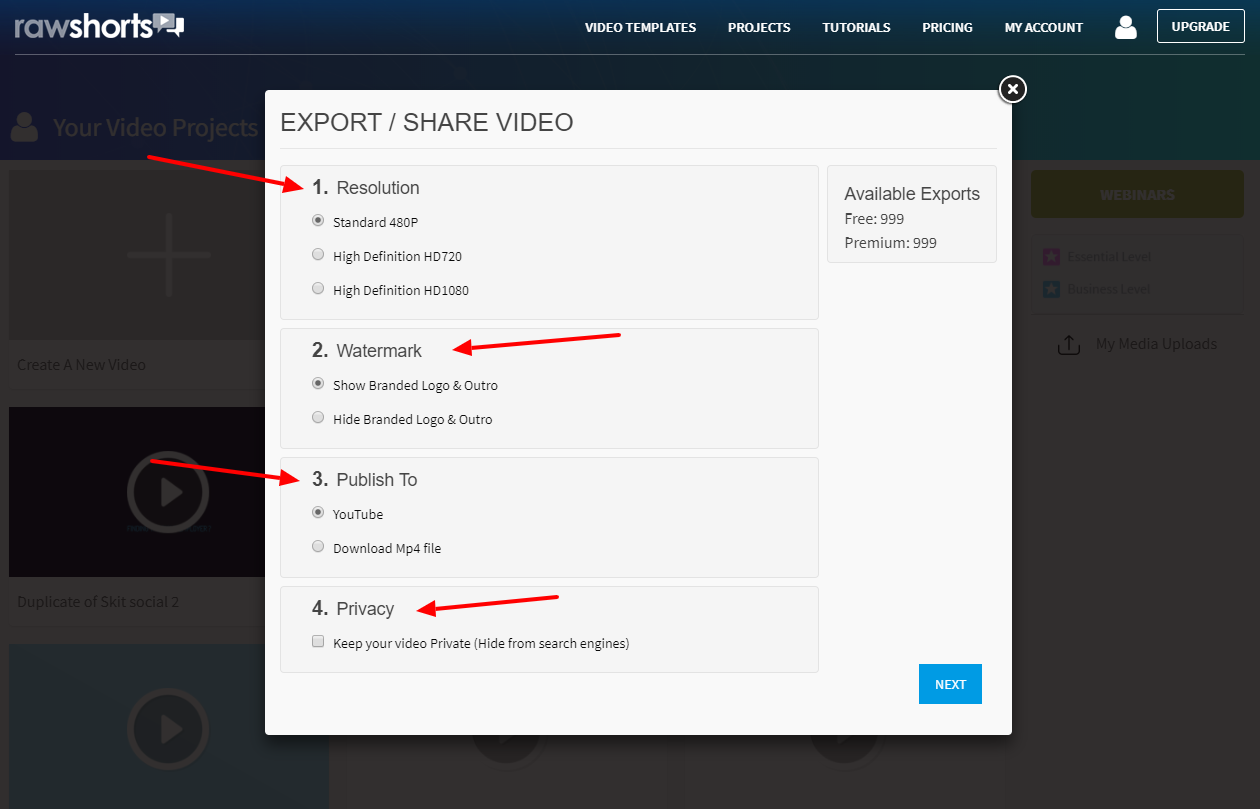Viewport: 1260px width, 809px height.
Task: Click the Essential Level star icon
Action: (1051, 257)
